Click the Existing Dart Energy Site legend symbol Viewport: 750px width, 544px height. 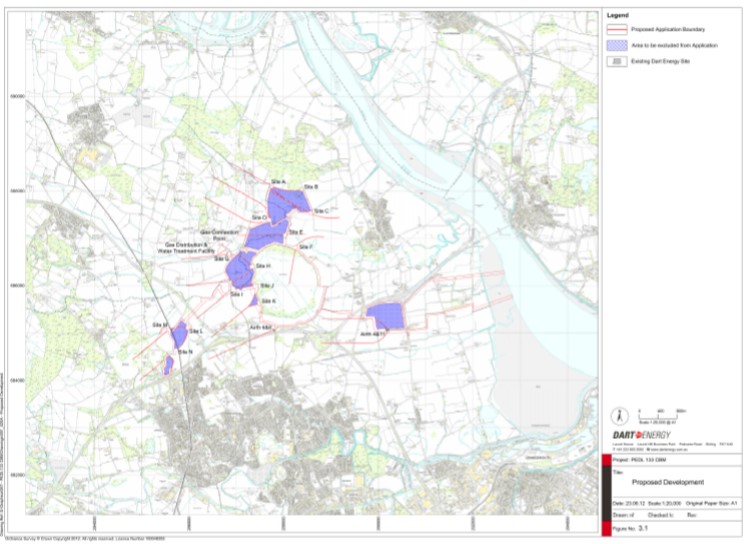tap(618, 60)
